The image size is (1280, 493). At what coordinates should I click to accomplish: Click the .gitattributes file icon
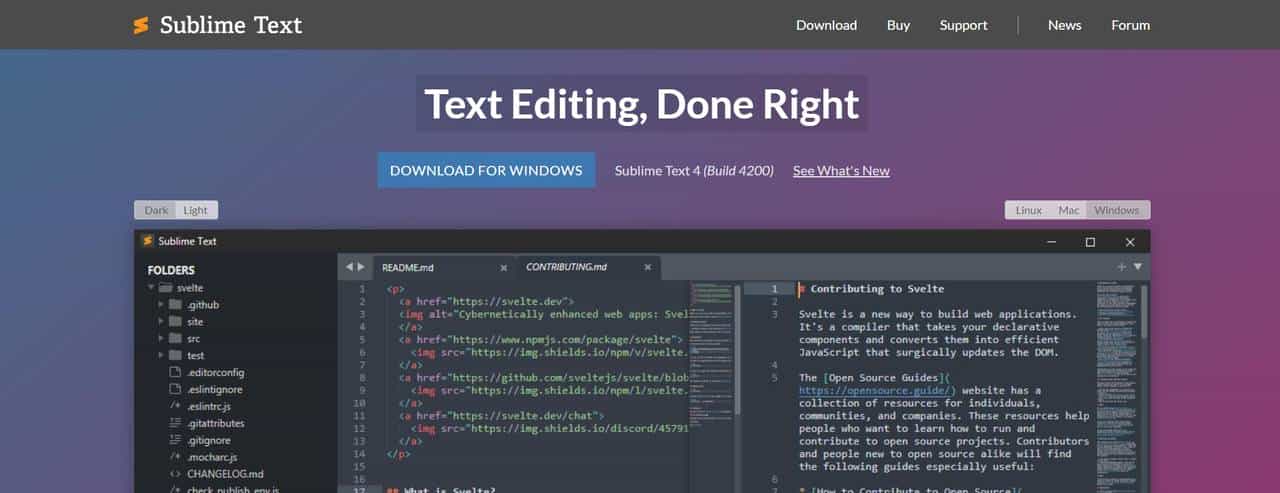point(175,423)
